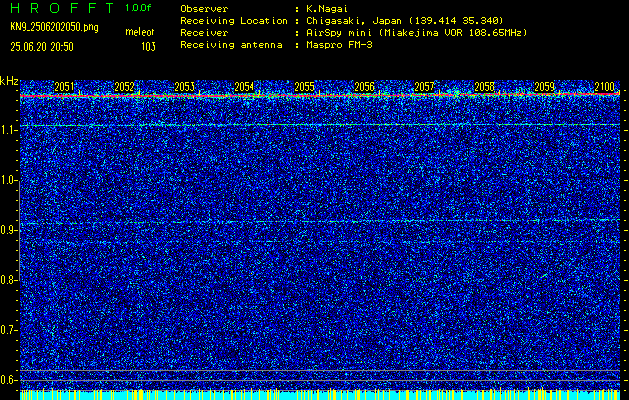Click the HROFFT title text
The height and width of the screenshot is (400, 629).
[x=62, y=8]
